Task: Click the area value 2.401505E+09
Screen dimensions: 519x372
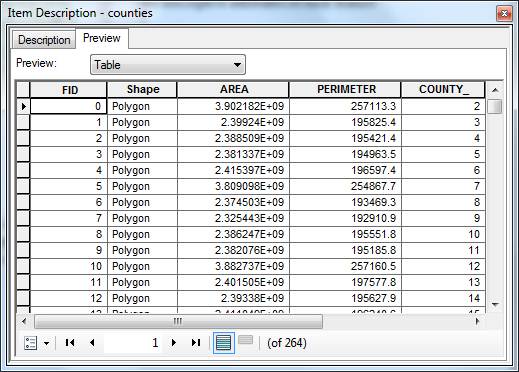Action: pos(233,282)
